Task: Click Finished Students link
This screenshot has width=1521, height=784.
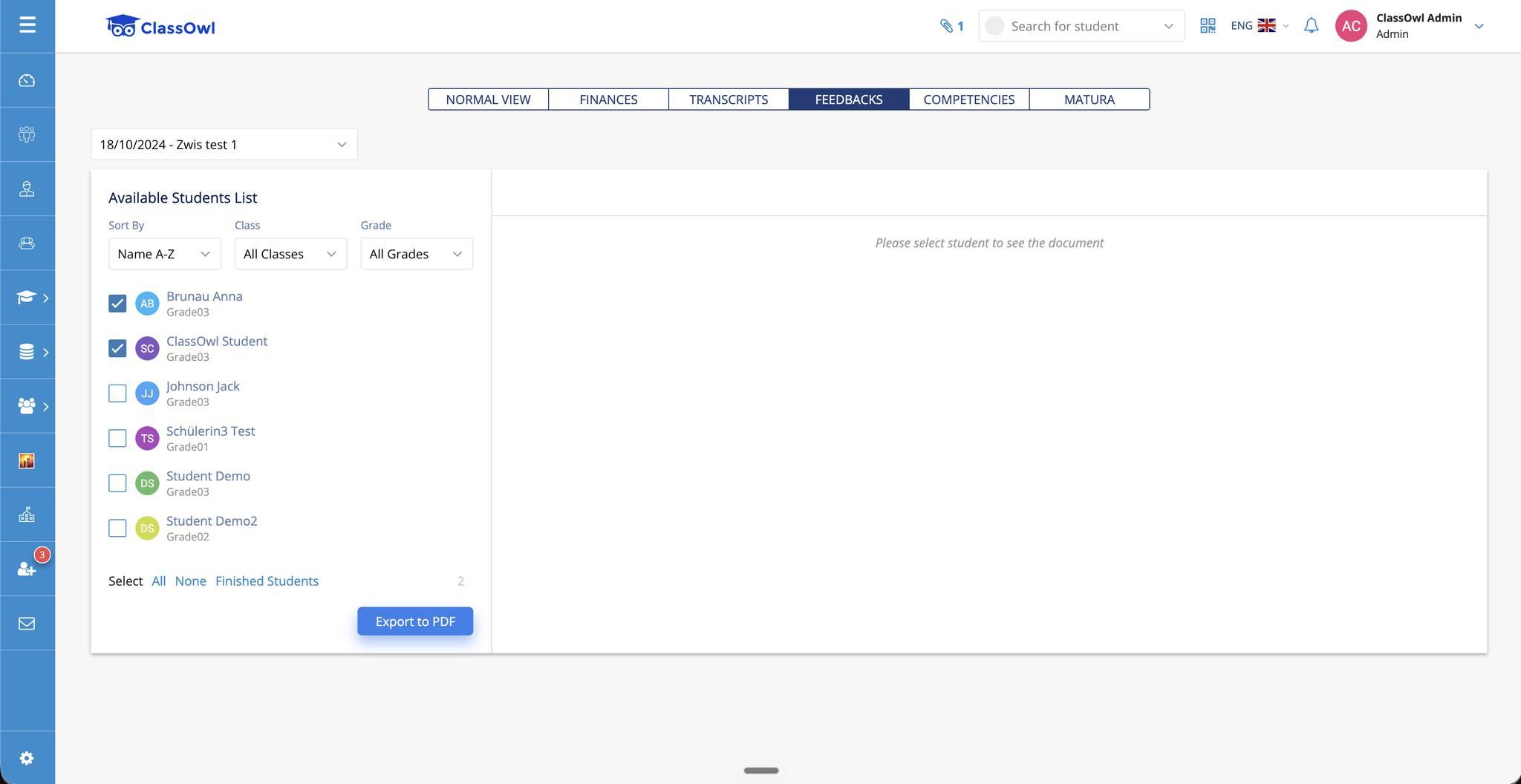Action: click(x=267, y=581)
